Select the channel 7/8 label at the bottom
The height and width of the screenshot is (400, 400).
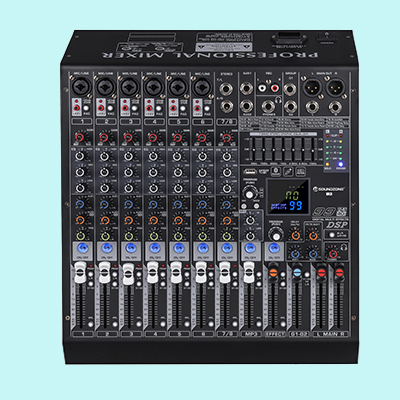click(x=227, y=333)
